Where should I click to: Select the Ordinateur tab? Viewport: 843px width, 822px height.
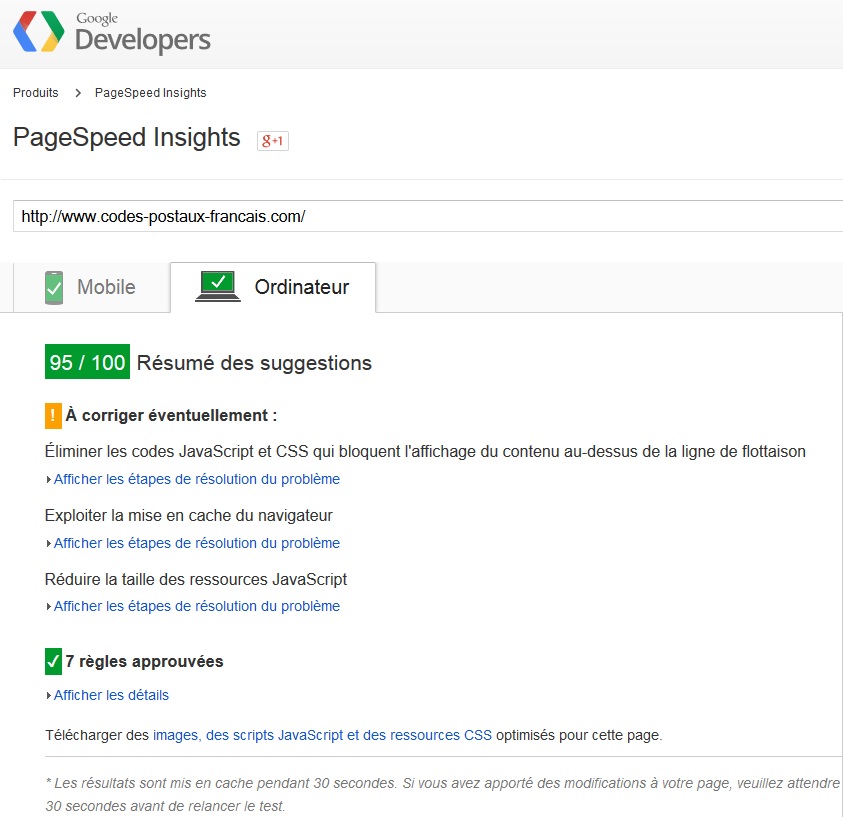tap(273, 287)
